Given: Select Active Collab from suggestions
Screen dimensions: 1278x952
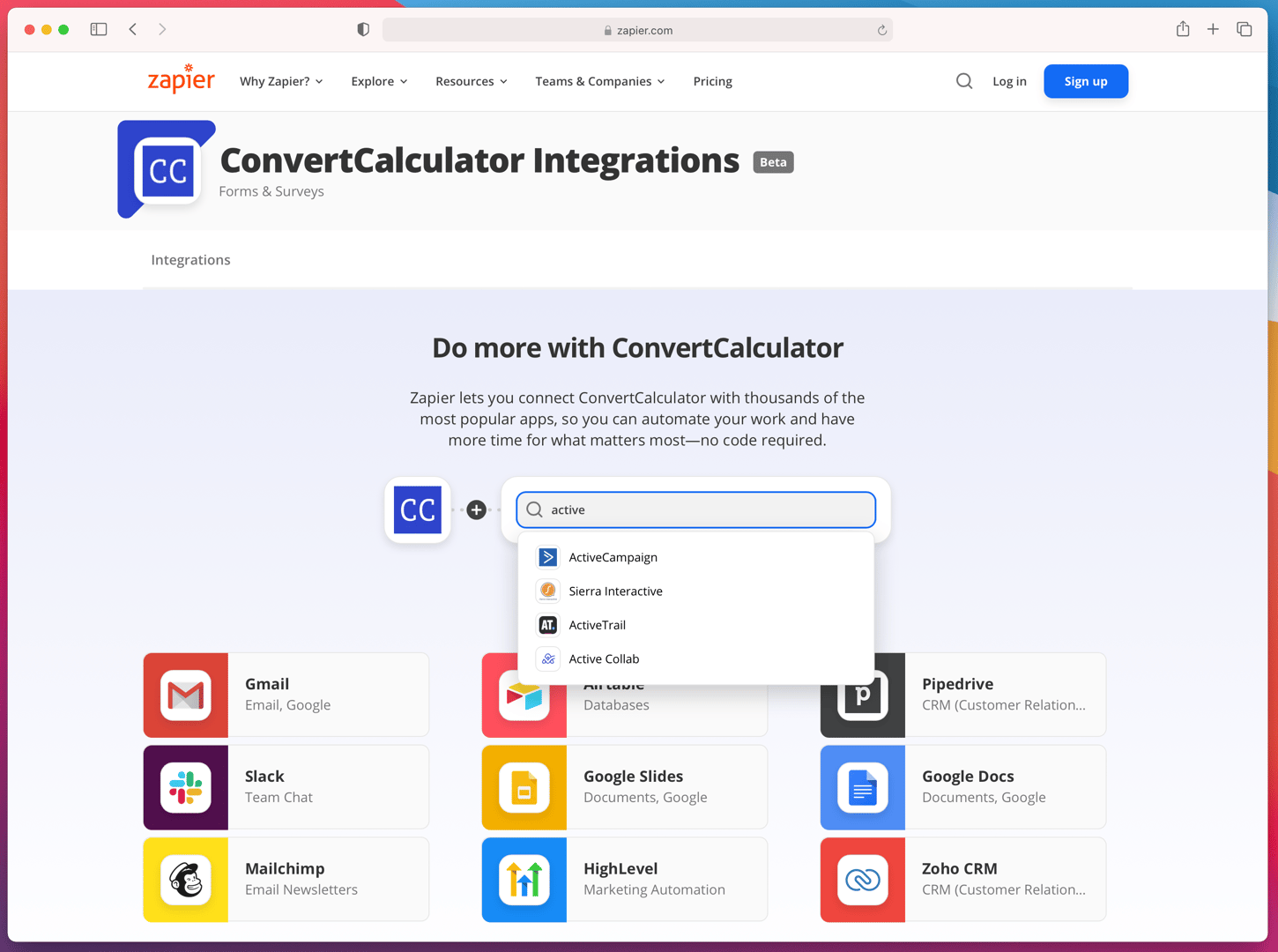Looking at the screenshot, I should tap(696, 658).
